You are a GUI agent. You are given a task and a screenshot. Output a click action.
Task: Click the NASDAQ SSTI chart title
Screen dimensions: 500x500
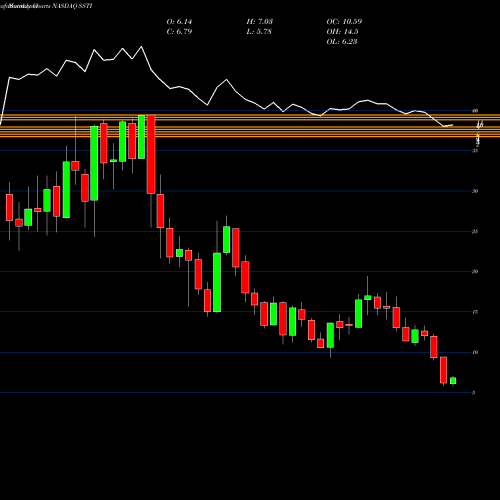coord(47,6)
